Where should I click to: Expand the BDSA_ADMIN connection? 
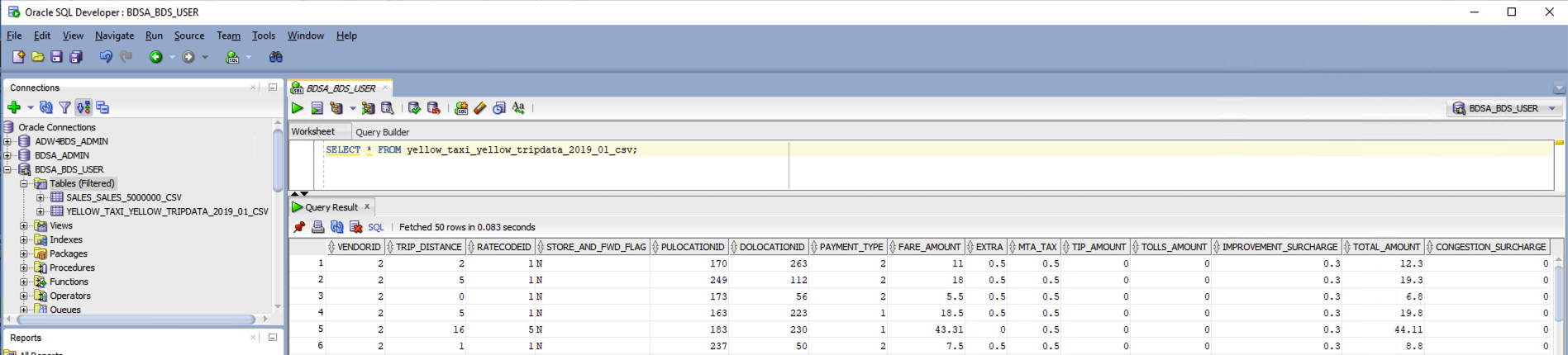pyautogui.click(x=7, y=155)
